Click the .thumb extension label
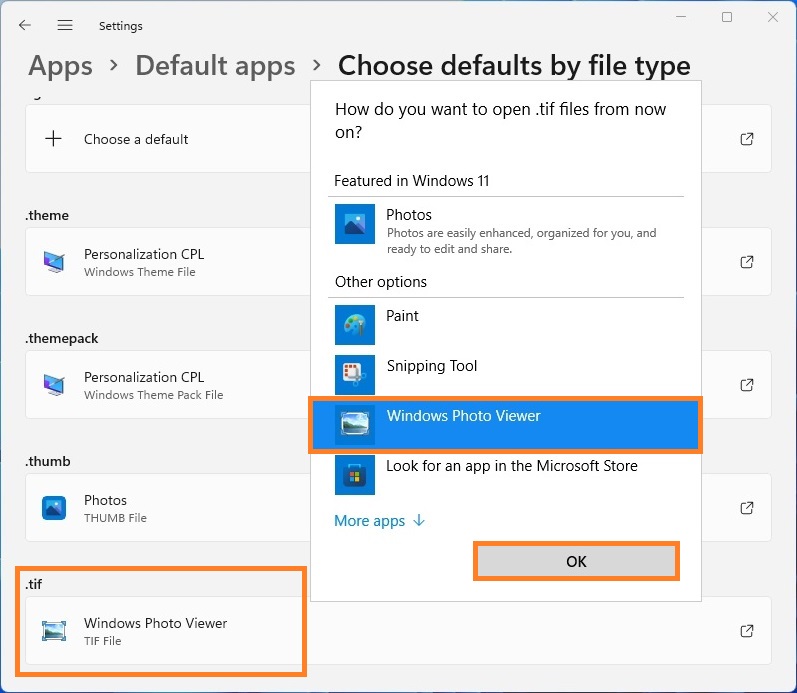Screen dimensions: 797x693 click(x=48, y=461)
